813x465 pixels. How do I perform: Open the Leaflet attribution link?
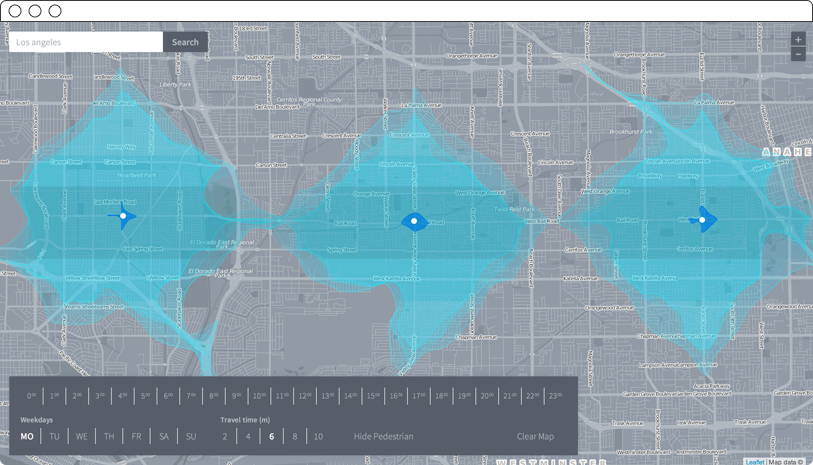[x=755, y=462]
